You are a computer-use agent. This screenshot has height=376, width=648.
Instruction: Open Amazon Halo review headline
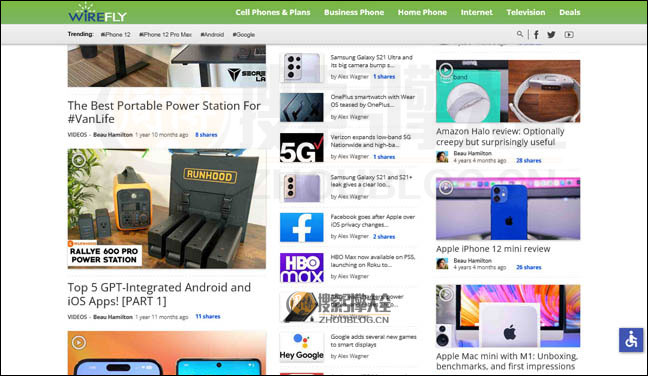(x=500, y=136)
